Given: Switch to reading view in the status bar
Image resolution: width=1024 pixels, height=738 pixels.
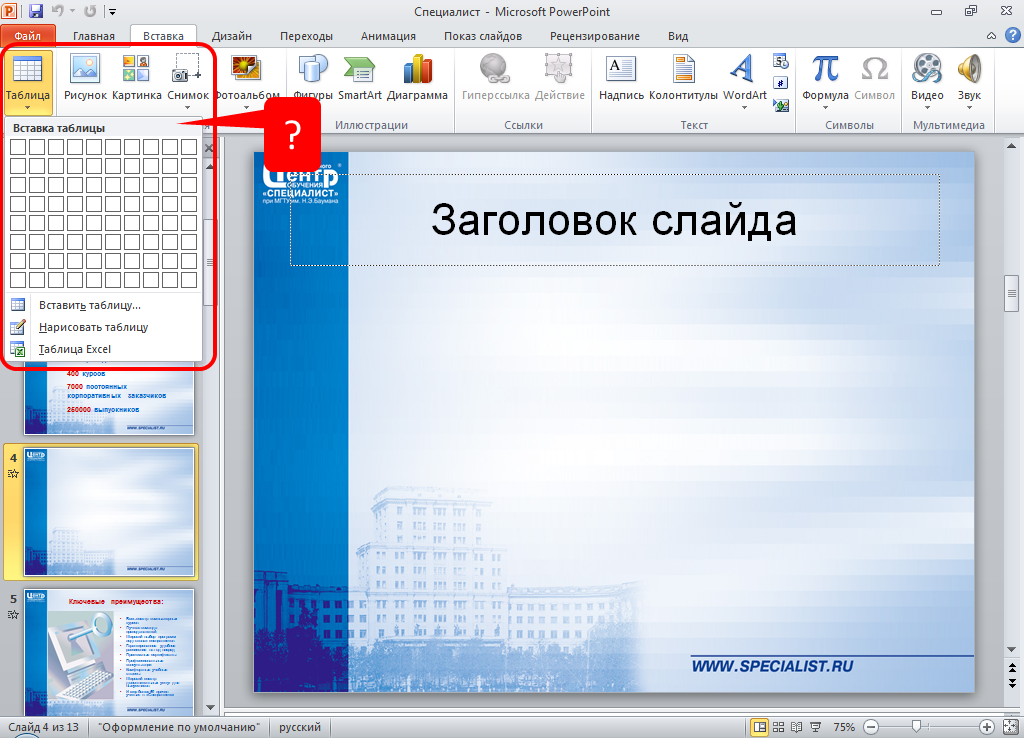Looking at the screenshot, I should click(x=797, y=727).
